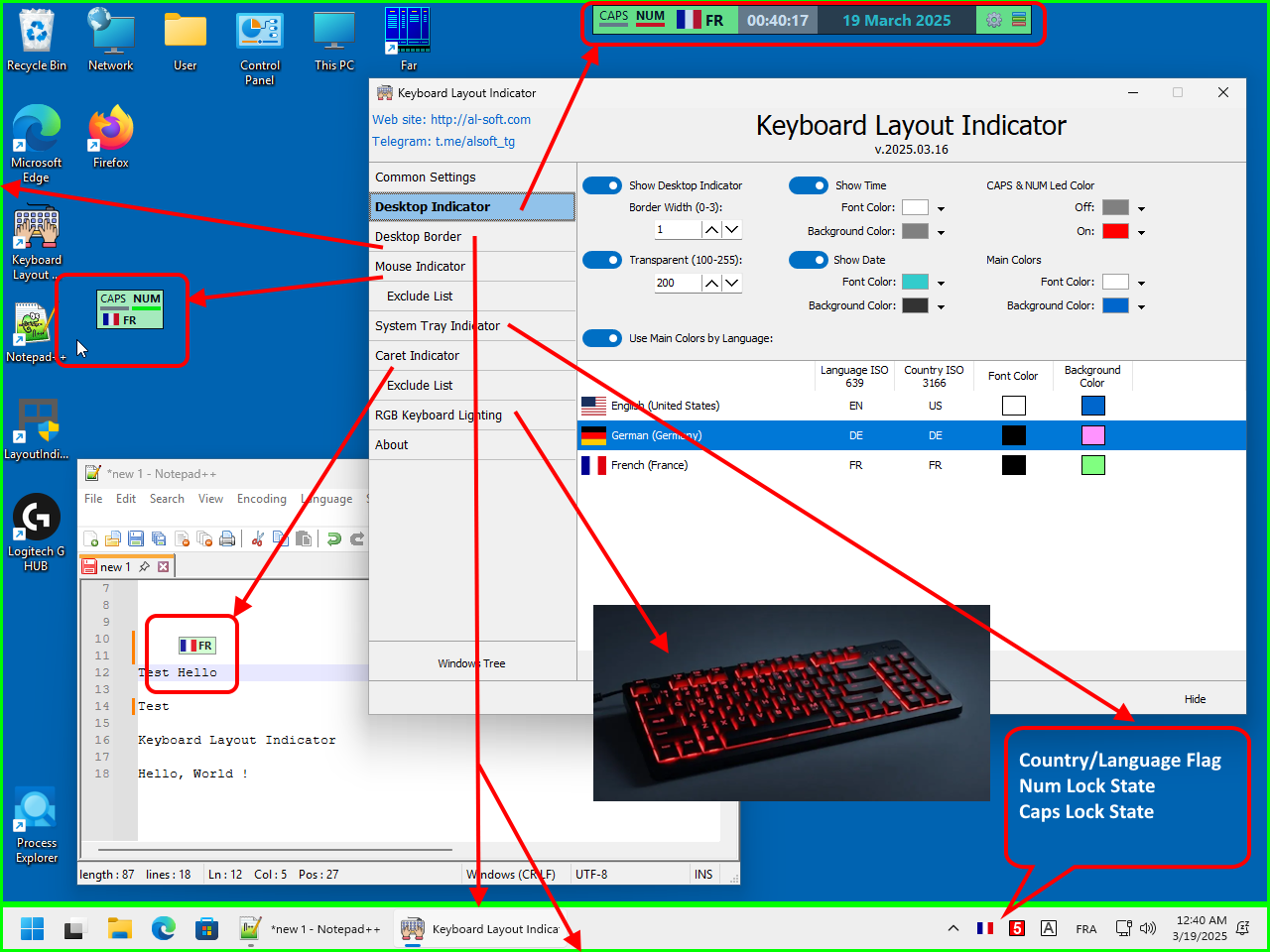Click German's pink background color swatch
Image resolution: width=1270 pixels, height=952 pixels.
1091,434
